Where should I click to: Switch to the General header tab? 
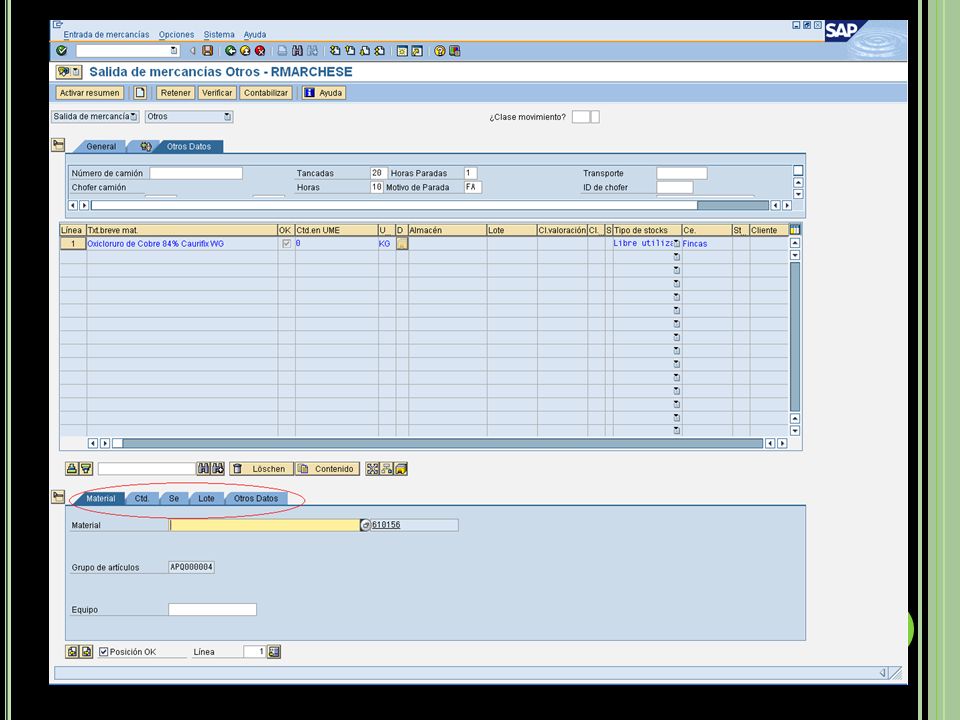coord(101,146)
